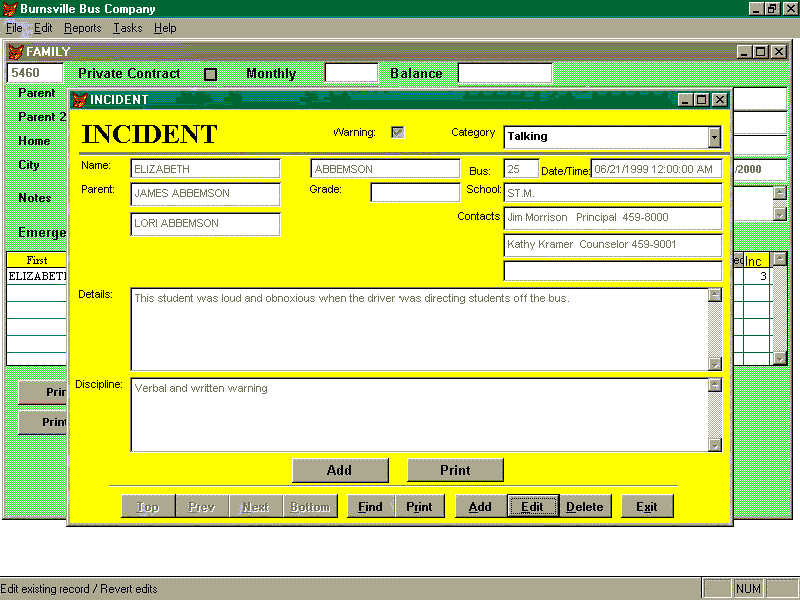Click Details scrollbar down arrow
Screen dimensions: 800x600
pos(715,364)
